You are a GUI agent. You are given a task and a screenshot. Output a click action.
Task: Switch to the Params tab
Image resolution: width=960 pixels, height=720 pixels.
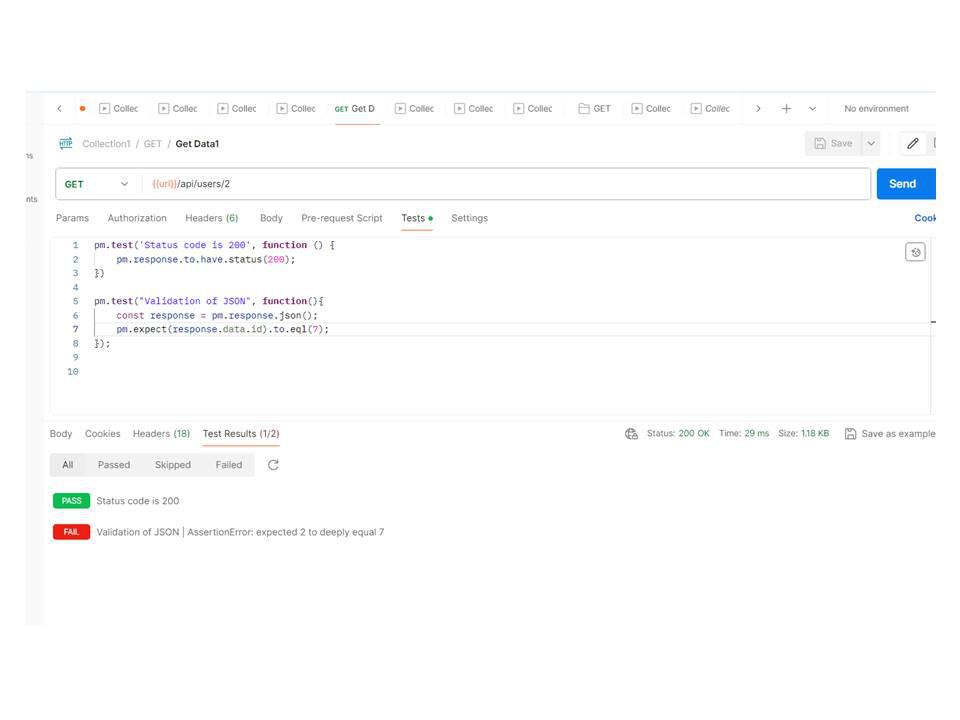click(72, 218)
